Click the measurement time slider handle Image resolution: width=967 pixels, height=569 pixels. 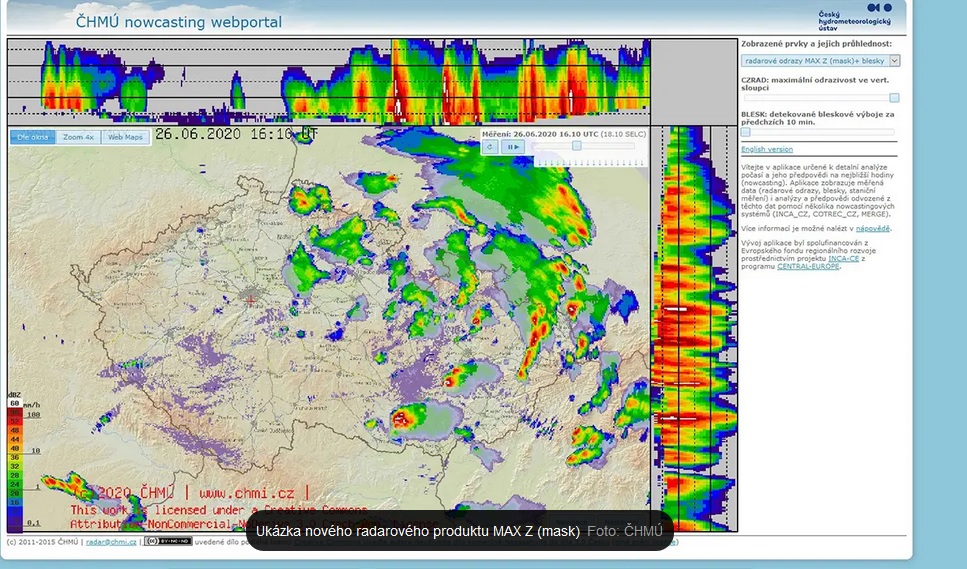pyautogui.click(x=577, y=146)
